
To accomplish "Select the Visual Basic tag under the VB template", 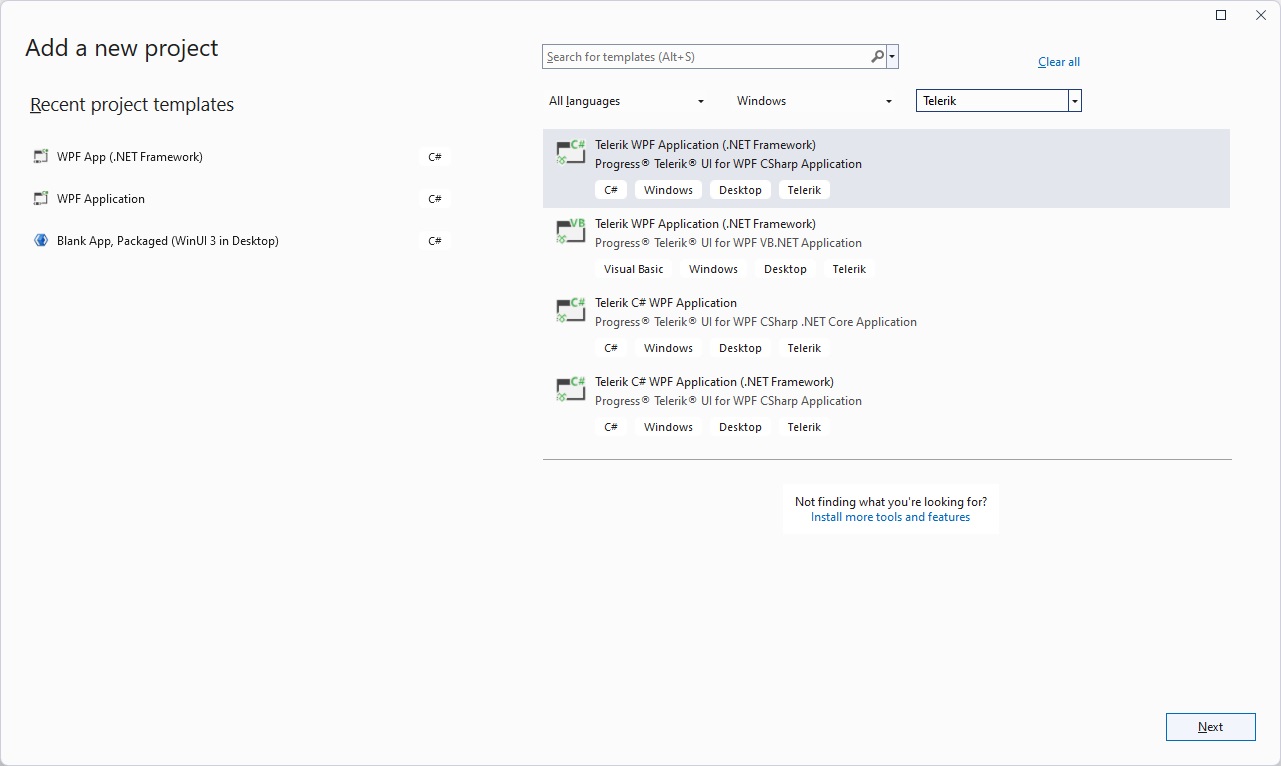I will [x=633, y=268].
